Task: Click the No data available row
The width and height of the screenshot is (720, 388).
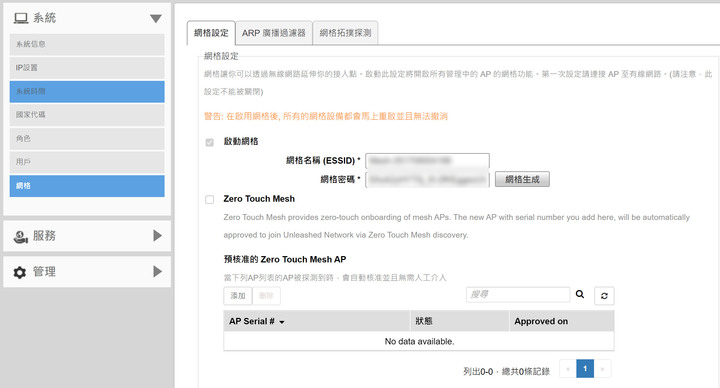Action: (x=419, y=342)
